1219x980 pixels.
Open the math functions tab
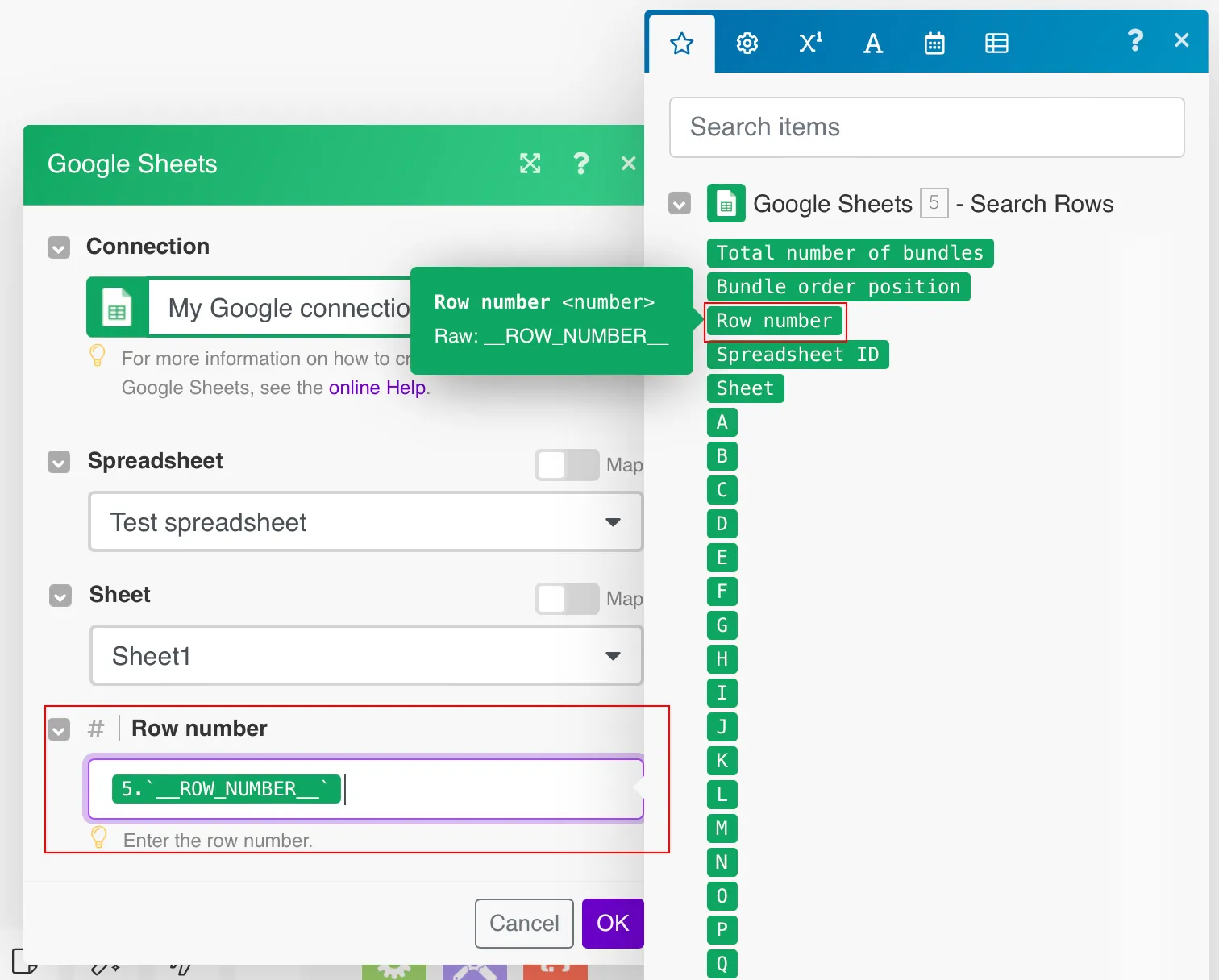[810, 43]
